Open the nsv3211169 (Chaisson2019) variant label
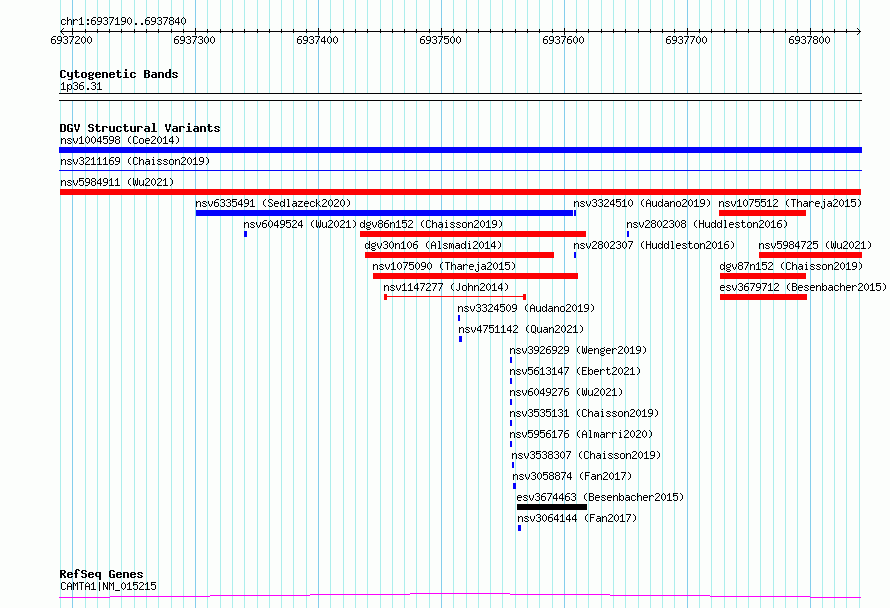 click(135, 161)
